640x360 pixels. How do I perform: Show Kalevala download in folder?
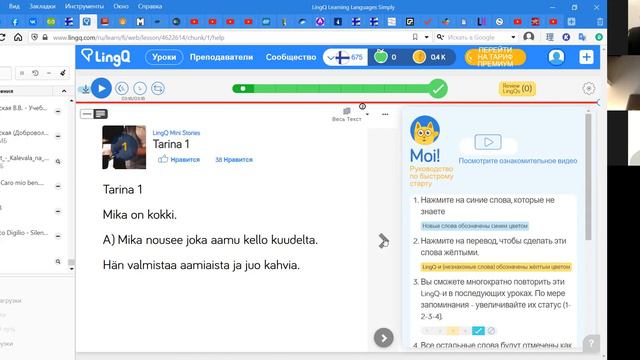[58, 162]
